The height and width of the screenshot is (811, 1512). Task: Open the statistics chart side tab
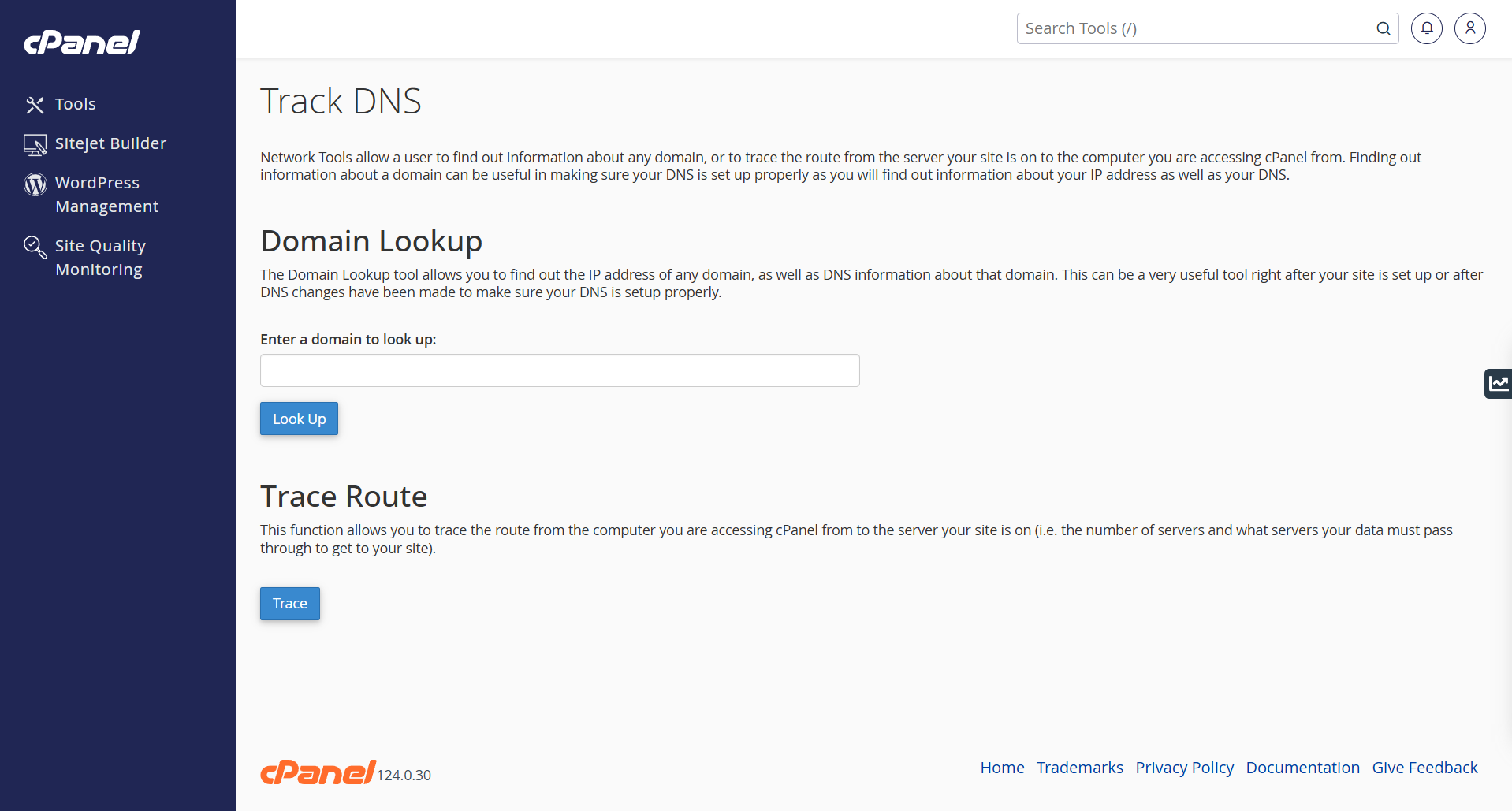click(1498, 384)
